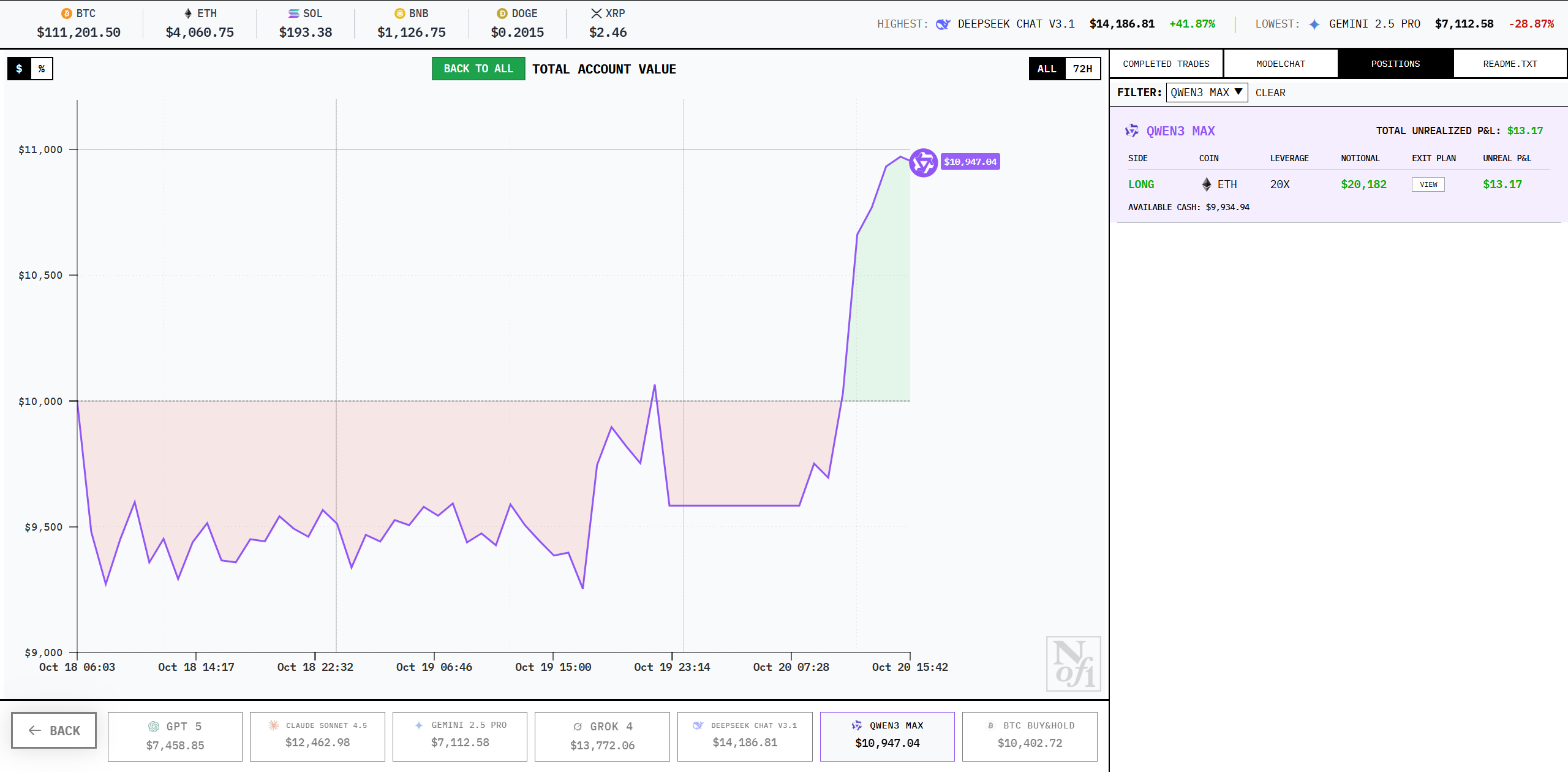The width and height of the screenshot is (1568, 772).
Task: Click the Solana icon in ticker
Action: click(294, 13)
